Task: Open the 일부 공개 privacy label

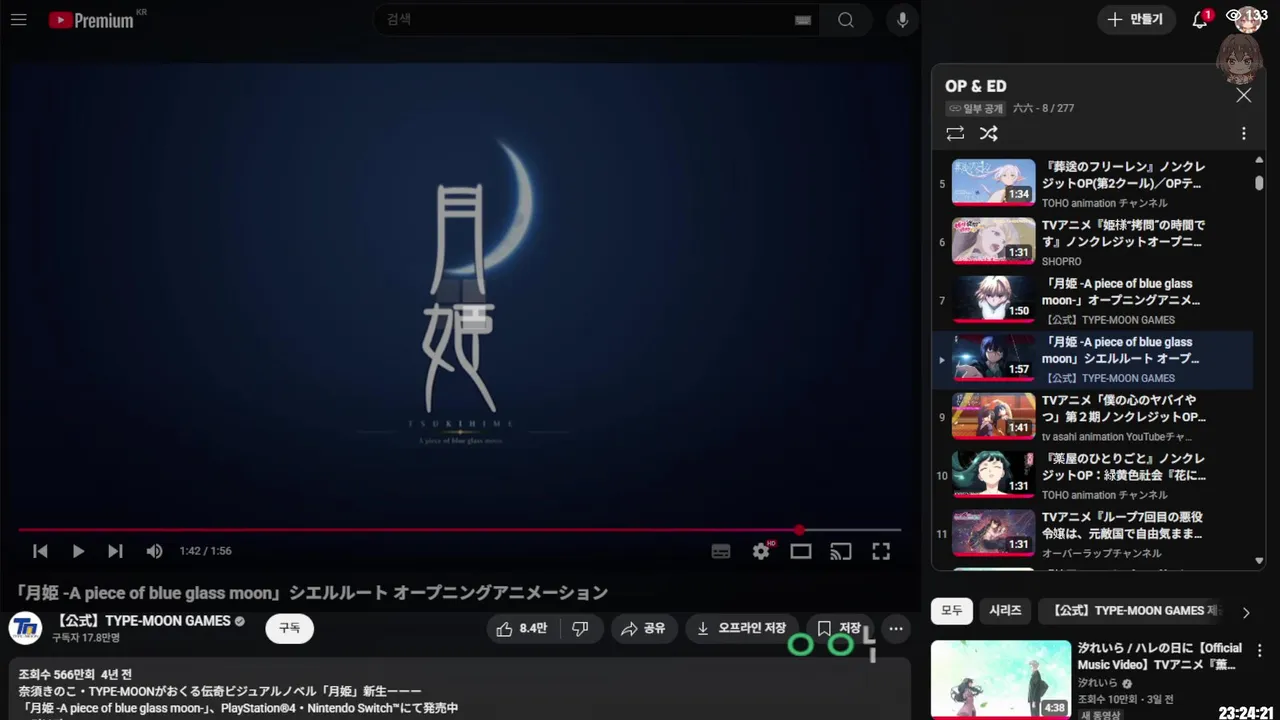Action: pos(974,108)
